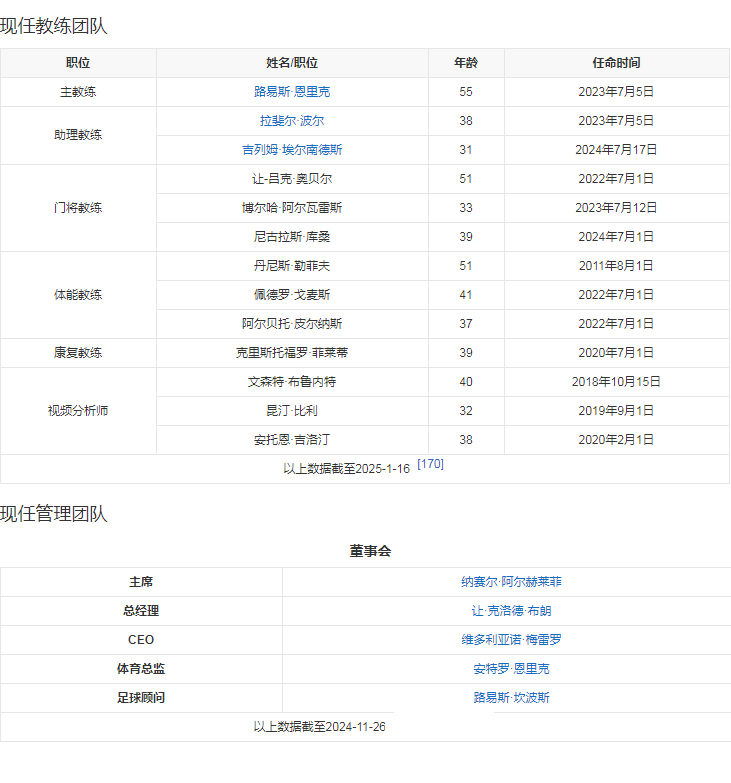Click the 年龄 column header
Screen dimensions: 731x783
coord(466,63)
